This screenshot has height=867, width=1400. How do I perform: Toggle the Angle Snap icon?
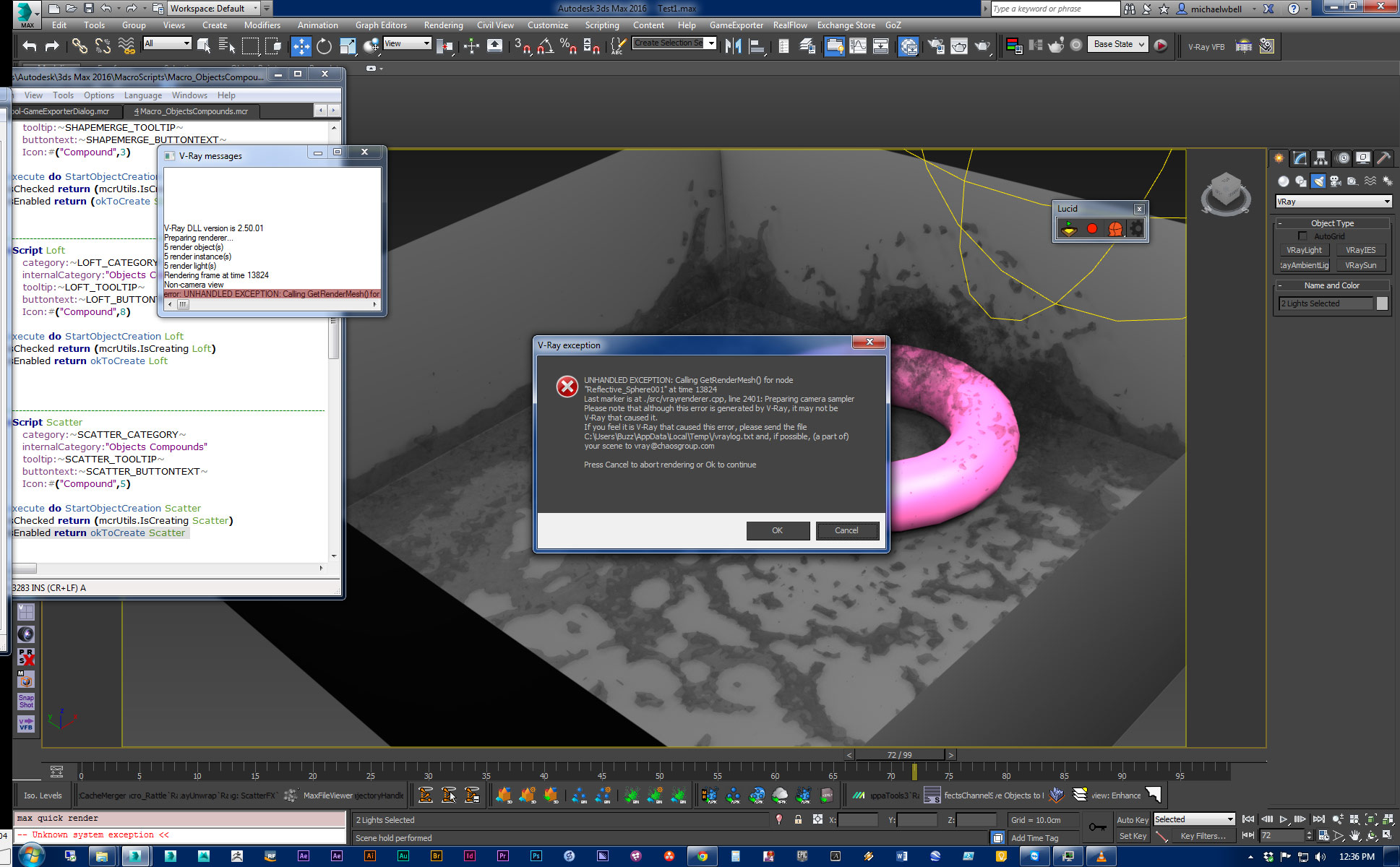pos(546,46)
